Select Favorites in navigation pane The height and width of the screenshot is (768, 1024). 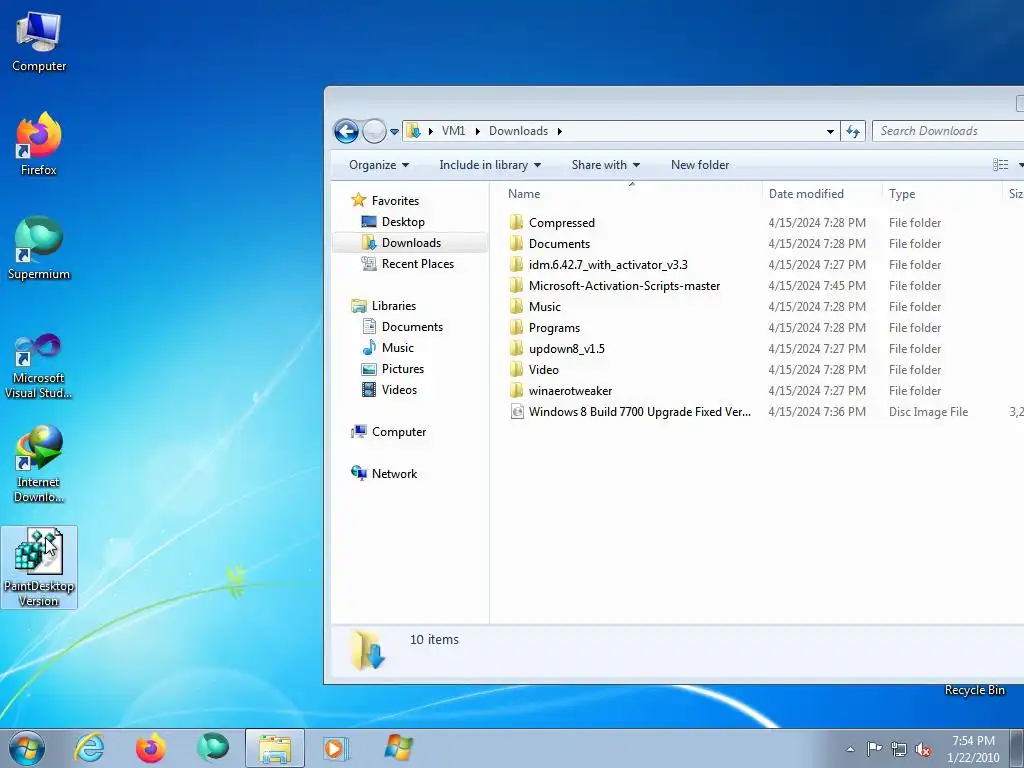coord(394,200)
